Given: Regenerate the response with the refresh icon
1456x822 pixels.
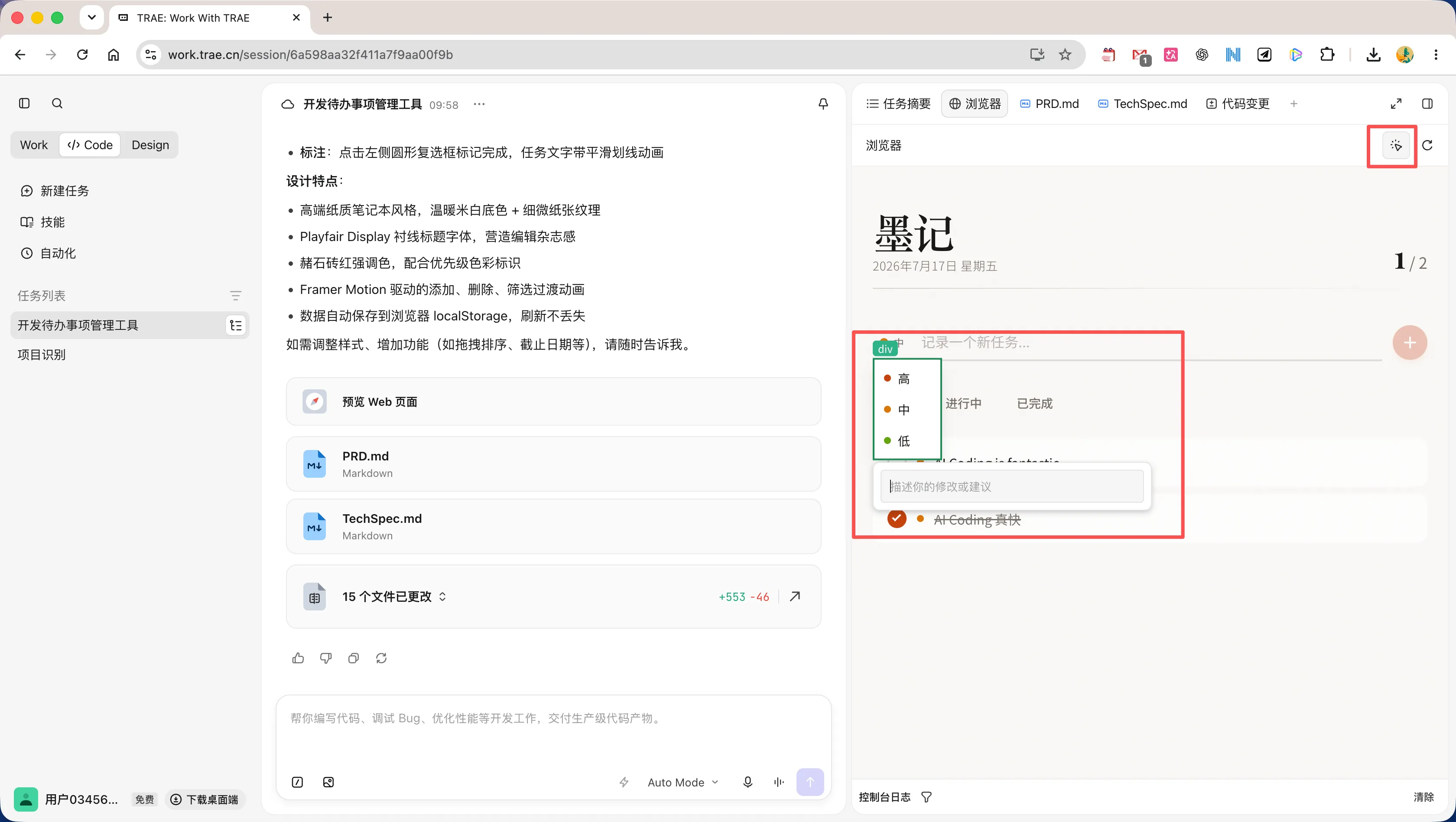Looking at the screenshot, I should pos(381,658).
